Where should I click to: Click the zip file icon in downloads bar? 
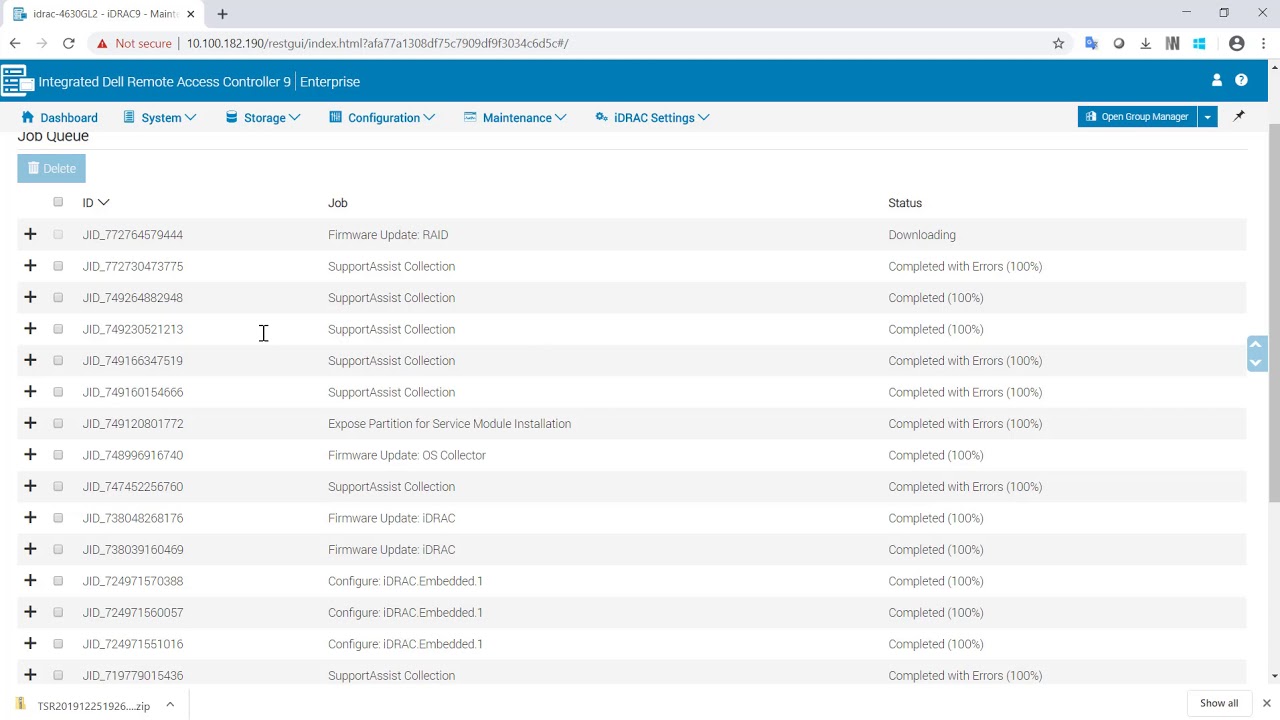(20, 705)
